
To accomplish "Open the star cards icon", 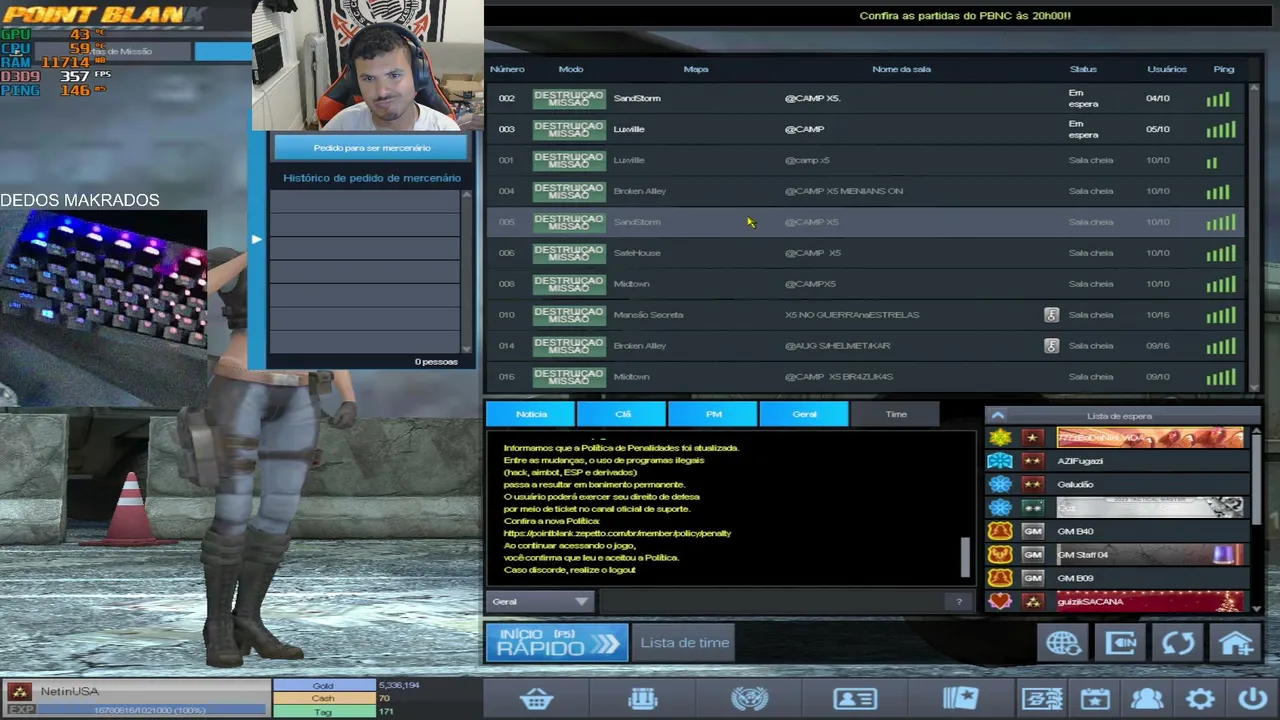I will (961, 699).
